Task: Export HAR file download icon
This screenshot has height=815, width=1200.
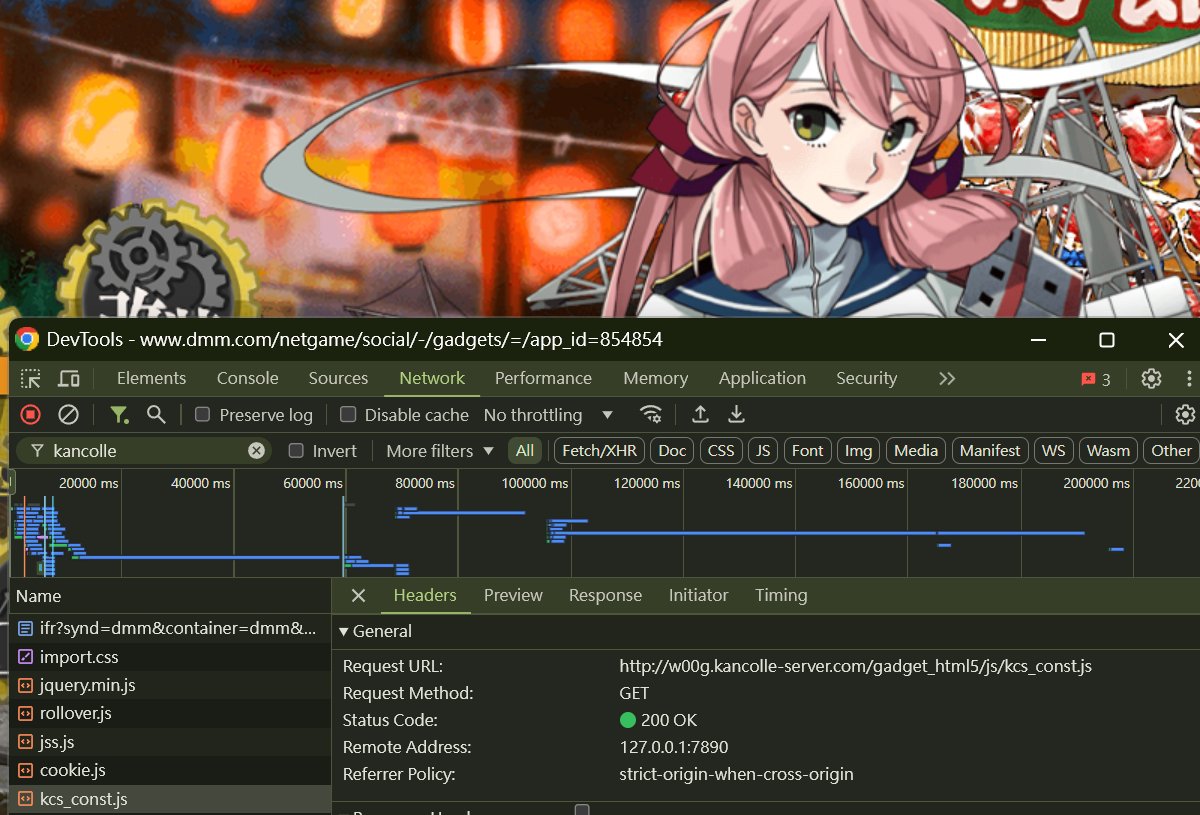Action: pyautogui.click(x=736, y=414)
